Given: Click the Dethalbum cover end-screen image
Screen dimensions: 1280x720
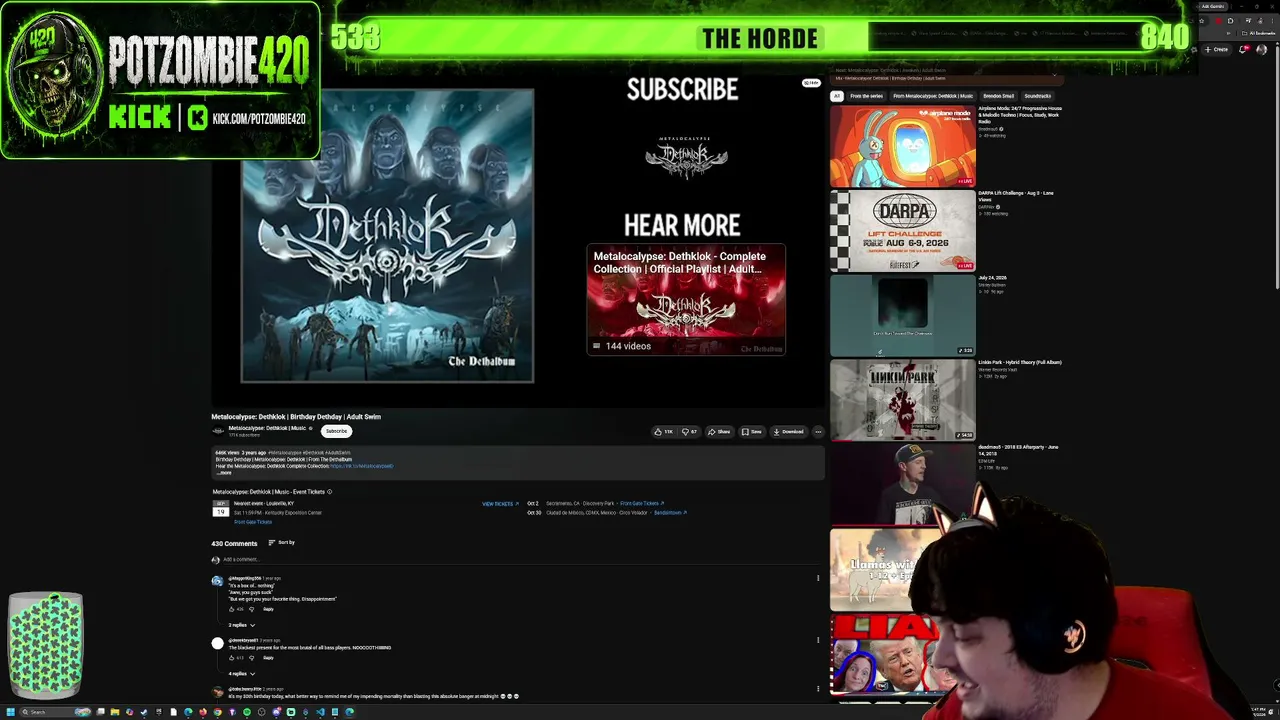Looking at the screenshot, I should click(387, 236).
